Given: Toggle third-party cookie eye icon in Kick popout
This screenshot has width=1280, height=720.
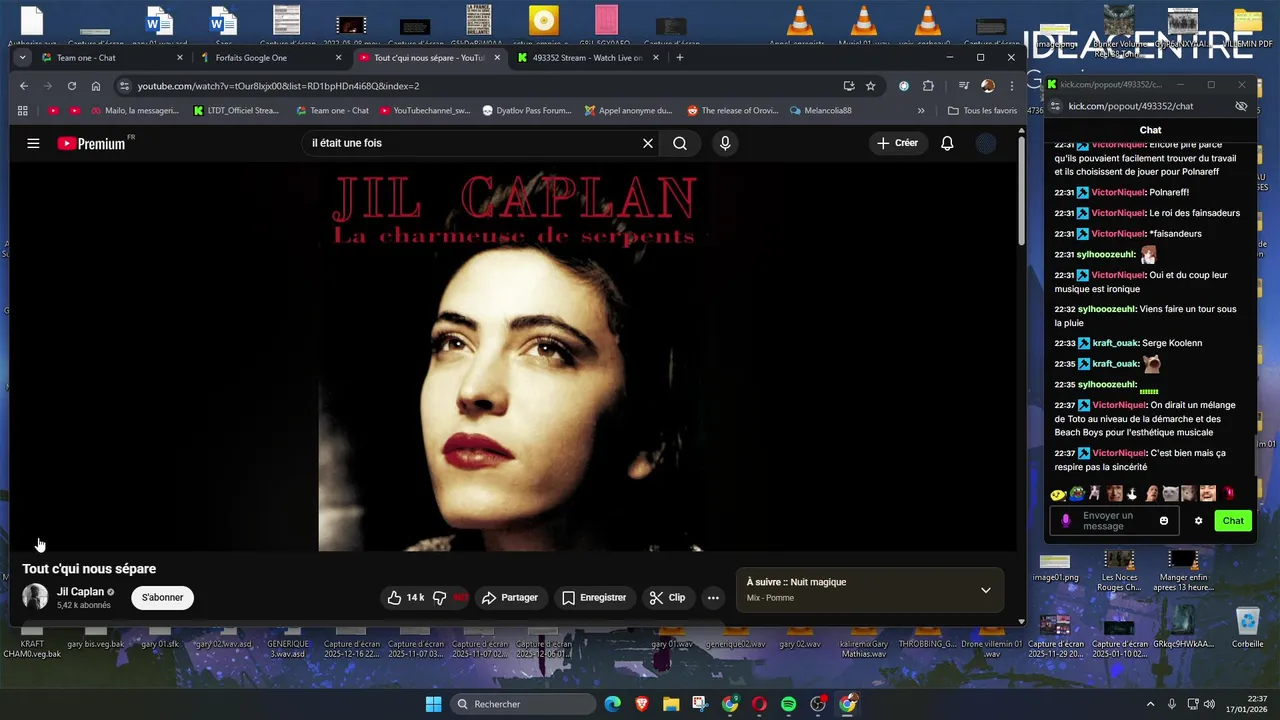Looking at the screenshot, I should click(x=1241, y=106).
